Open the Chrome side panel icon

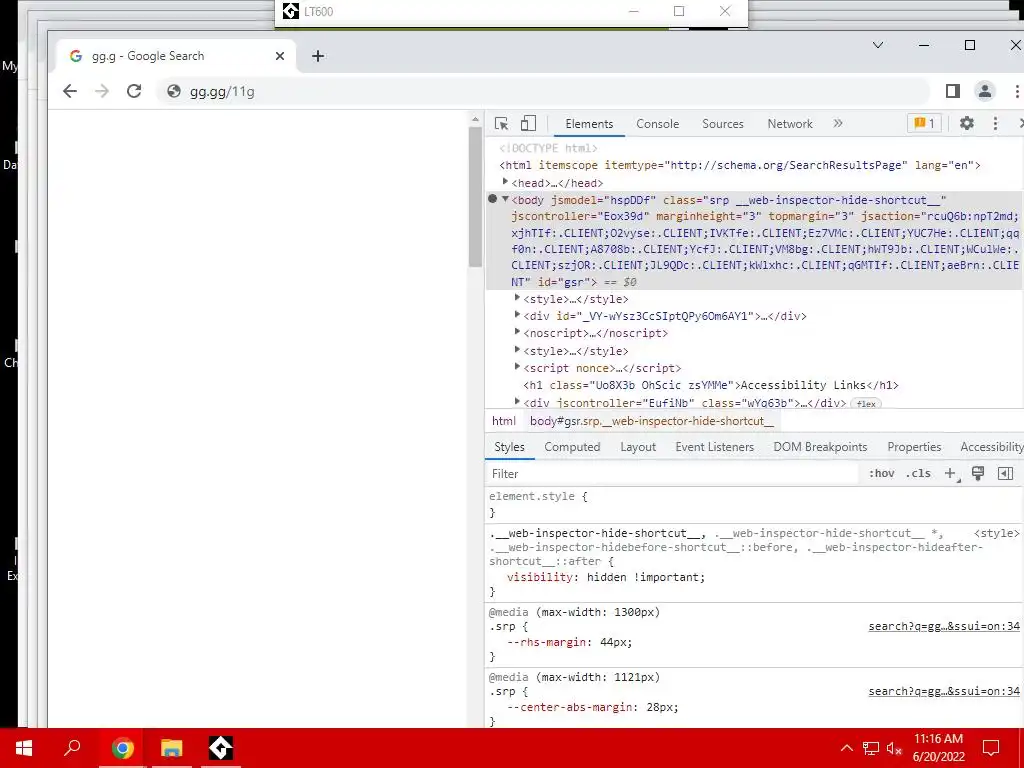[953, 91]
